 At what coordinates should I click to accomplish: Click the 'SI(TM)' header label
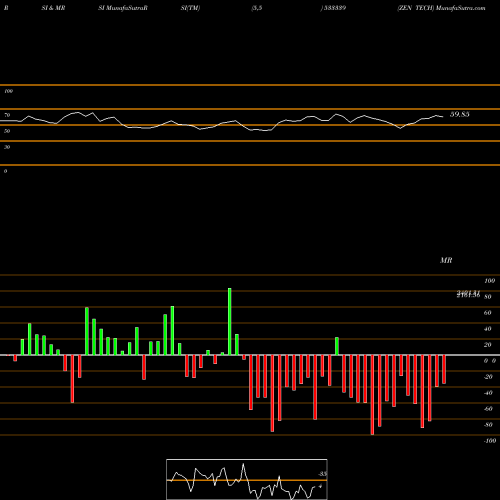190,8
